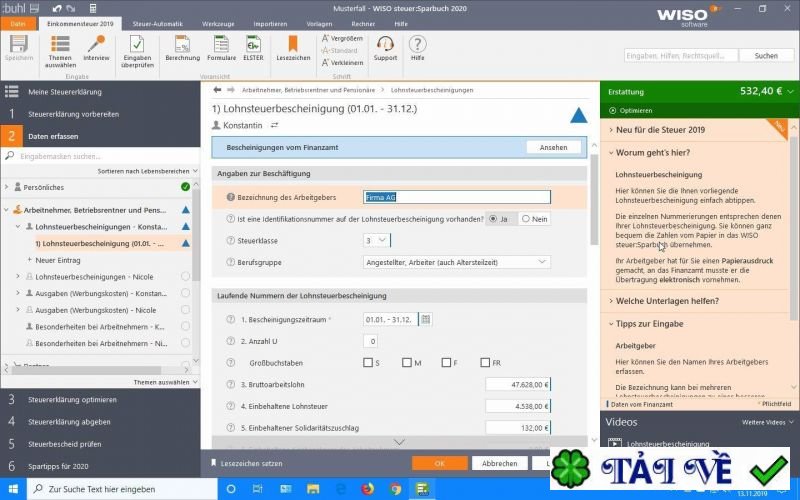Open File Explorer in taskbar
The image size is (800, 500).
(313, 489)
